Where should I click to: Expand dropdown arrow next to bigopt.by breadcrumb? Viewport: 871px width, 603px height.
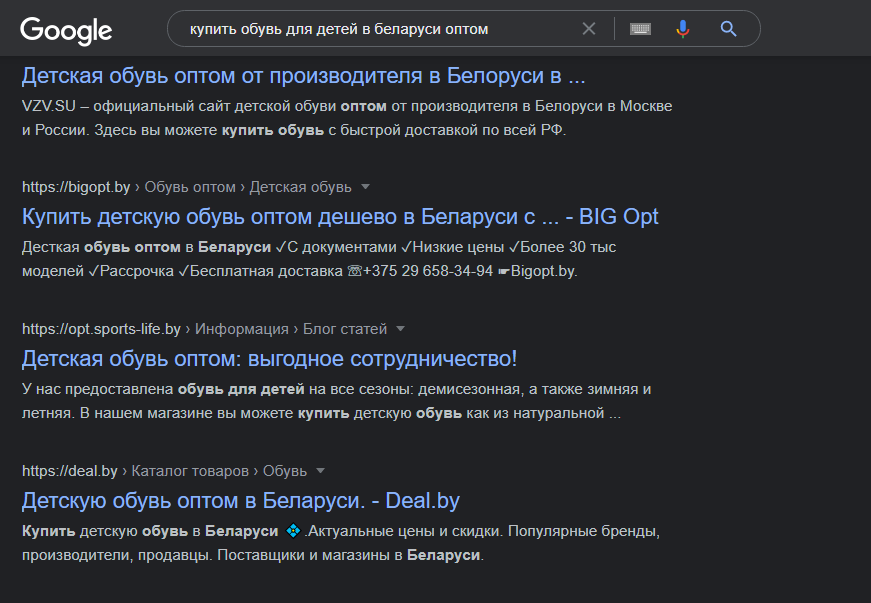point(366,187)
